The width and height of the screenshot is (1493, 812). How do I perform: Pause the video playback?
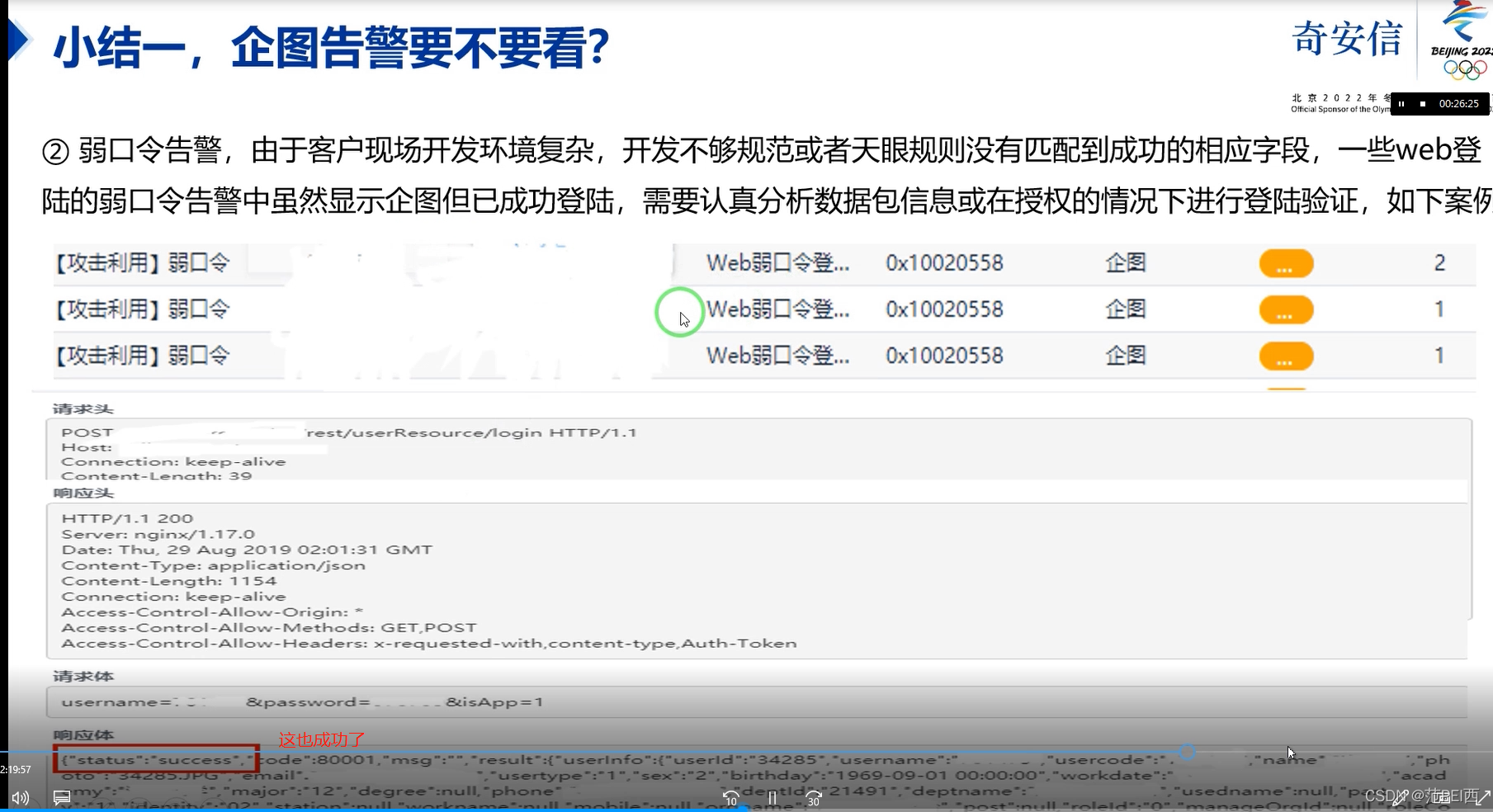click(x=772, y=798)
